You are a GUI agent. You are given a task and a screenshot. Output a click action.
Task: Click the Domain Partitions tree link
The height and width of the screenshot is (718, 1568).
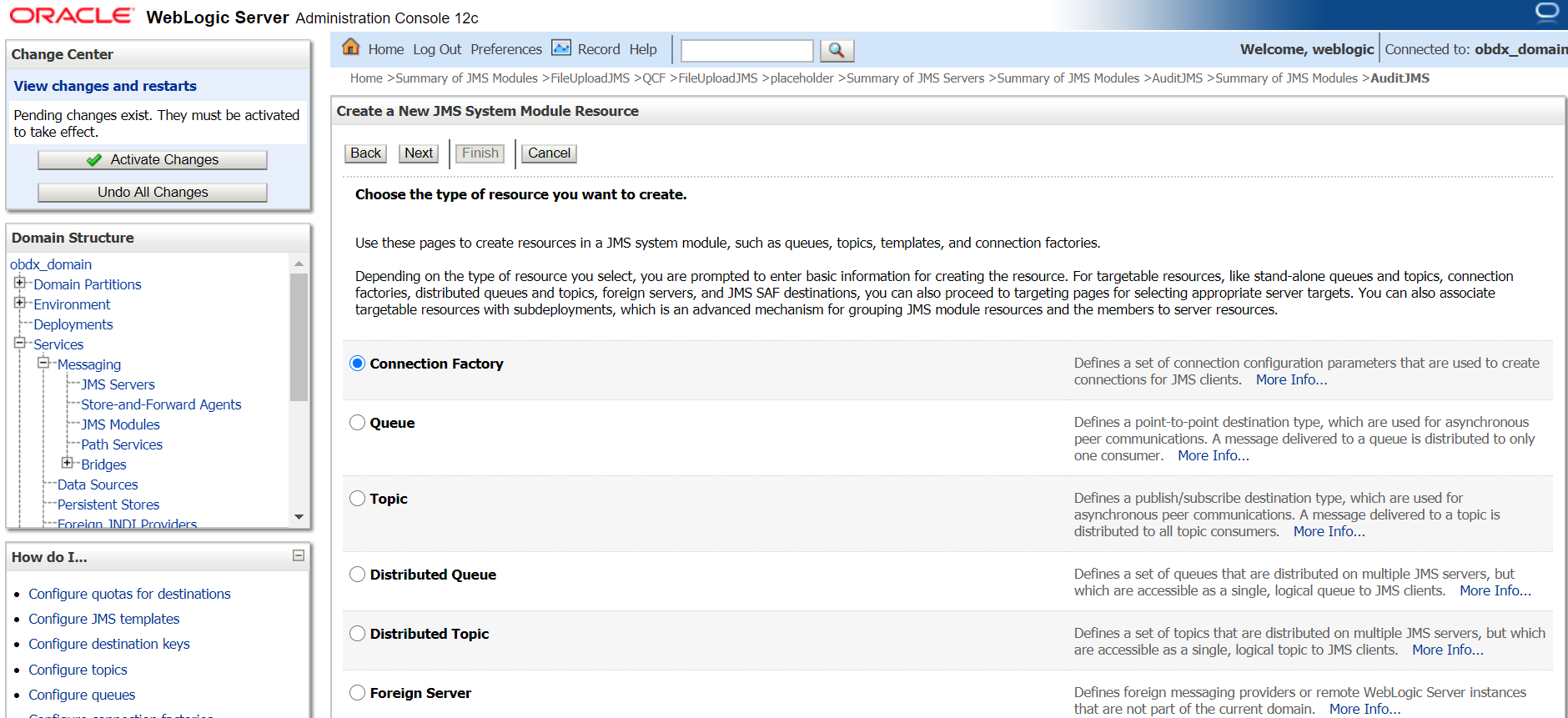point(88,284)
